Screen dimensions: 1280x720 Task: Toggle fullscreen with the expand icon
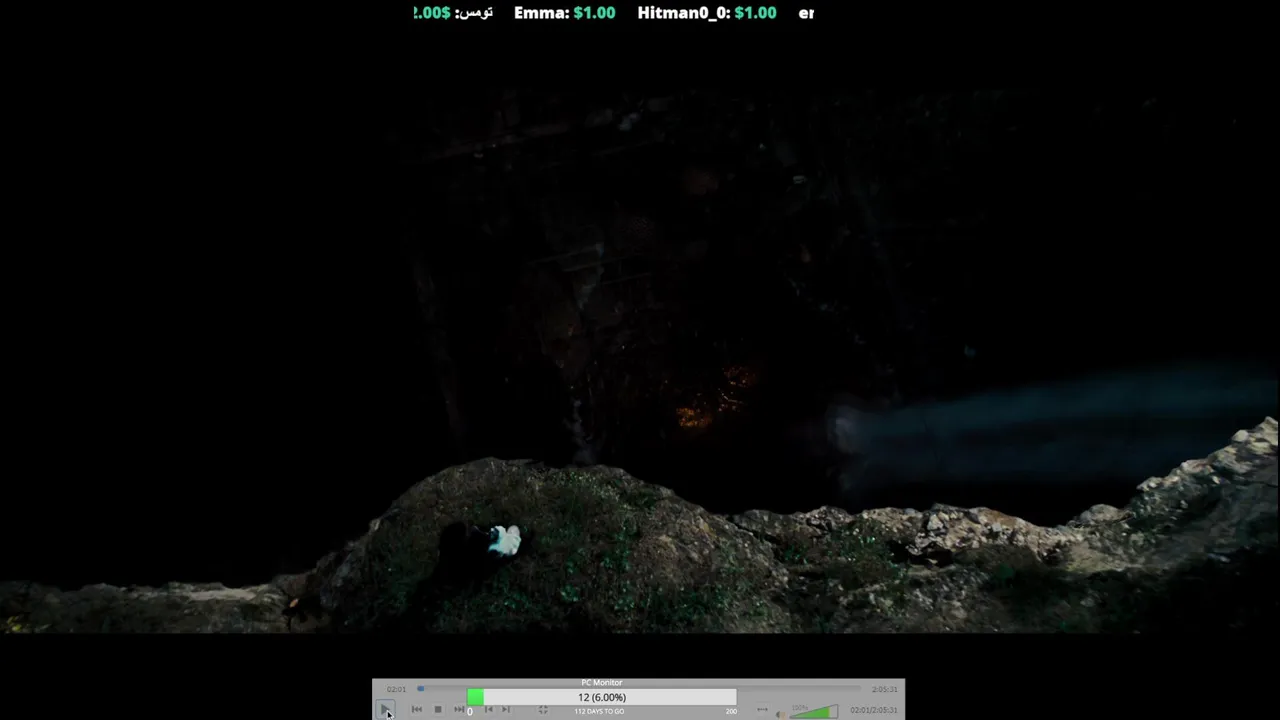click(x=543, y=709)
